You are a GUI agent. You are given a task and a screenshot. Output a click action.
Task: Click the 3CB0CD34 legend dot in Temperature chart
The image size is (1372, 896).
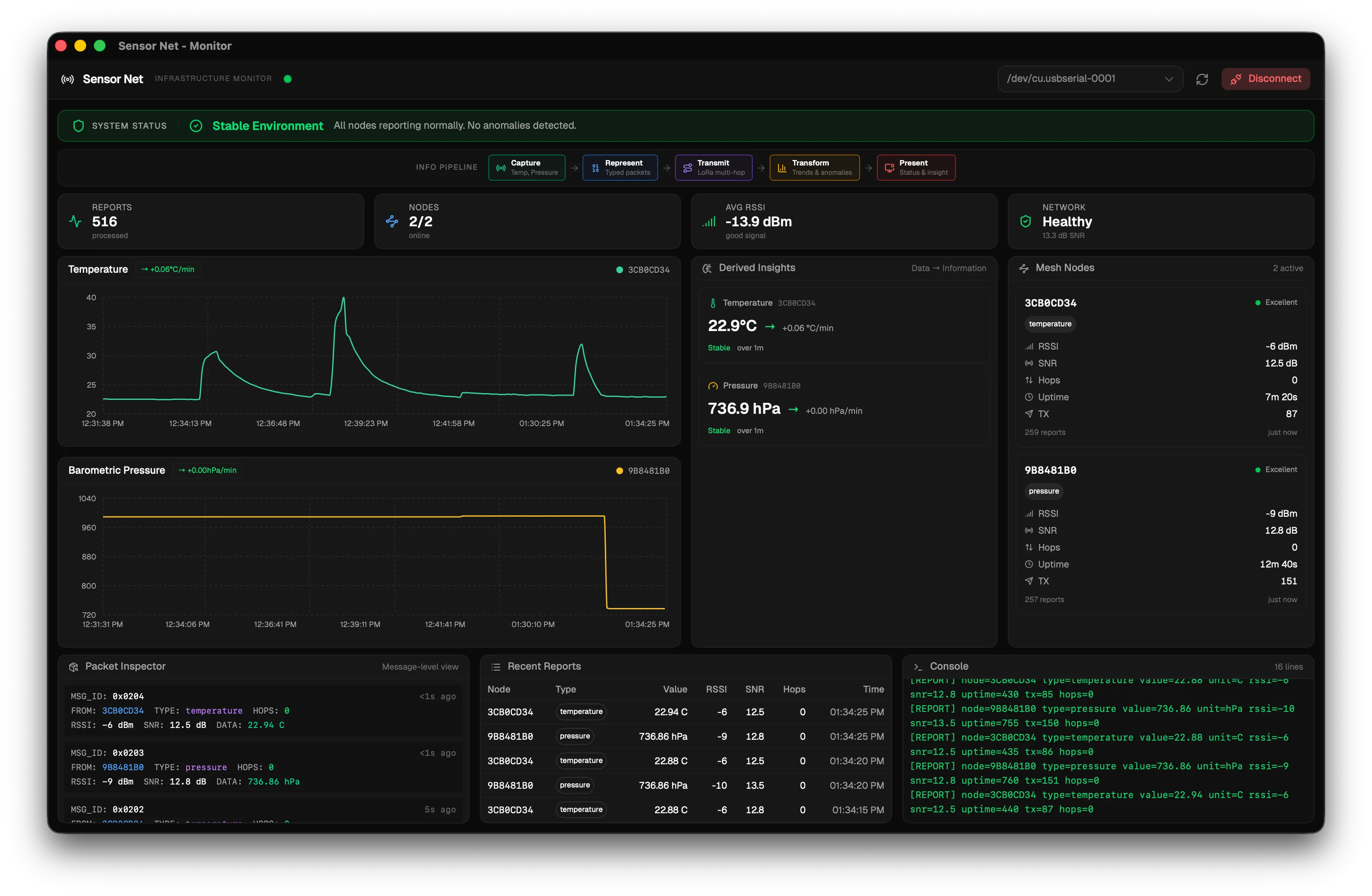pos(620,270)
